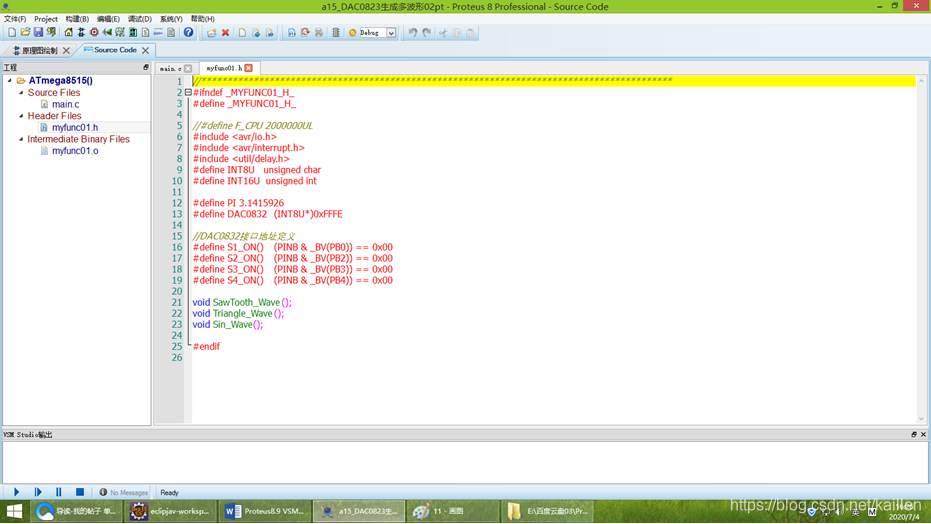Open project using the folder icon
This screenshot has height=524, width=931.
click(x=25, y=33)
